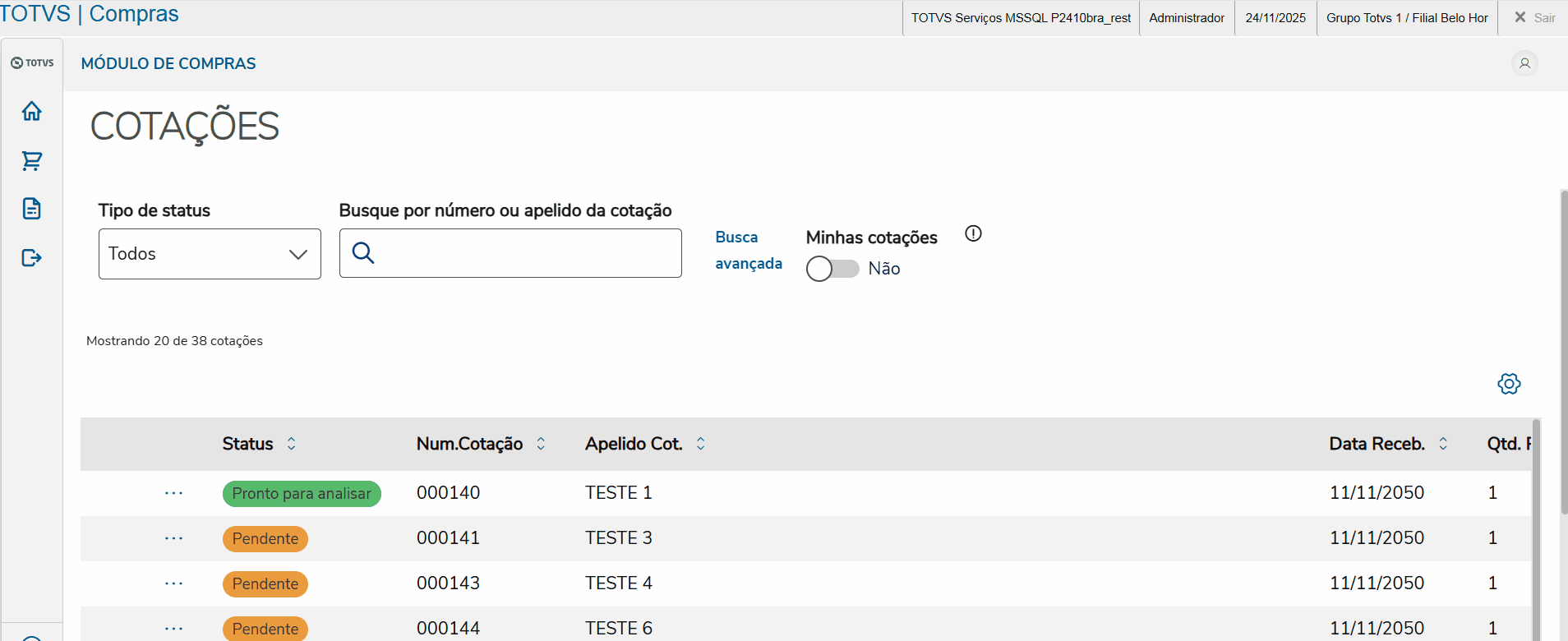Go to the home icon in sidebar
Image resolution: width=1568 pixels, height=641 pixels.
tap(31, 111)
